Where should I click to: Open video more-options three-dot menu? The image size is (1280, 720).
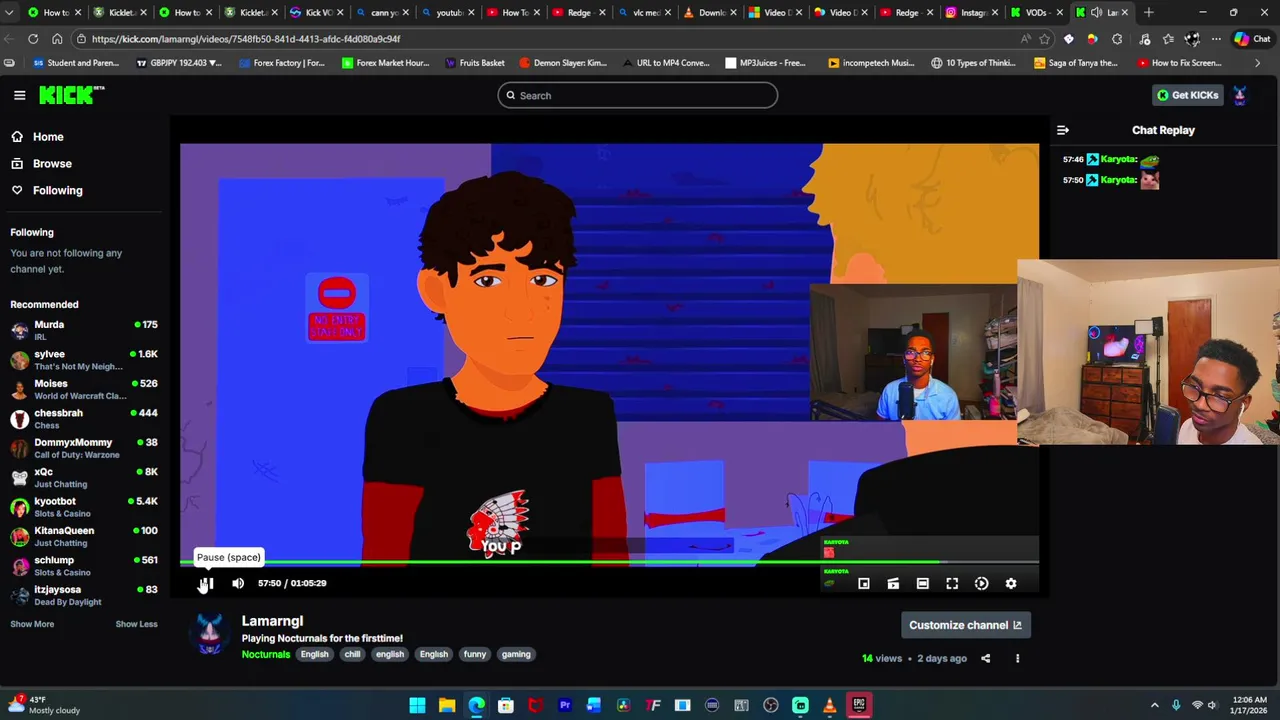(1017, 658)
